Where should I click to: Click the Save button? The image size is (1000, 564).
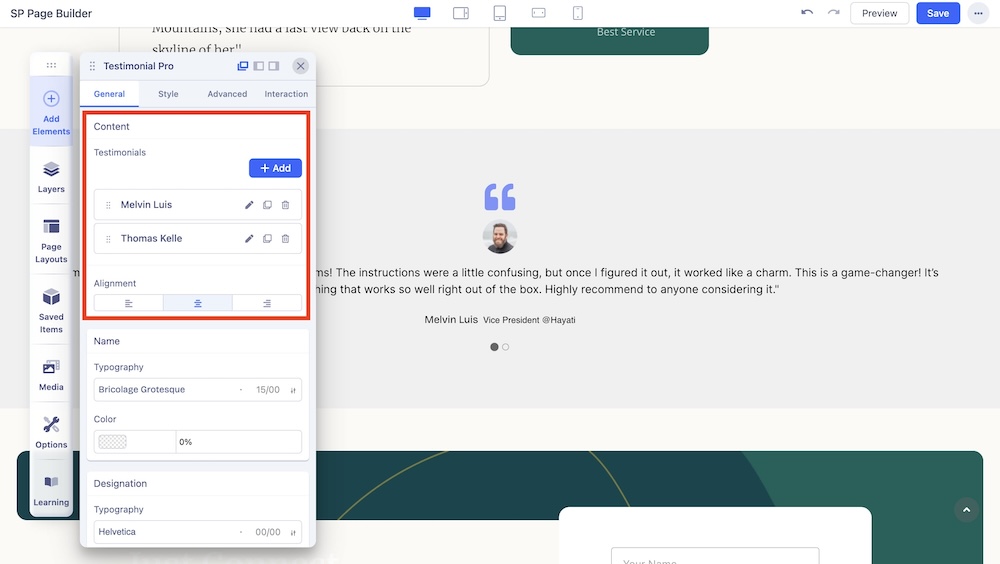pyautogui.click(x=937, y=13)
